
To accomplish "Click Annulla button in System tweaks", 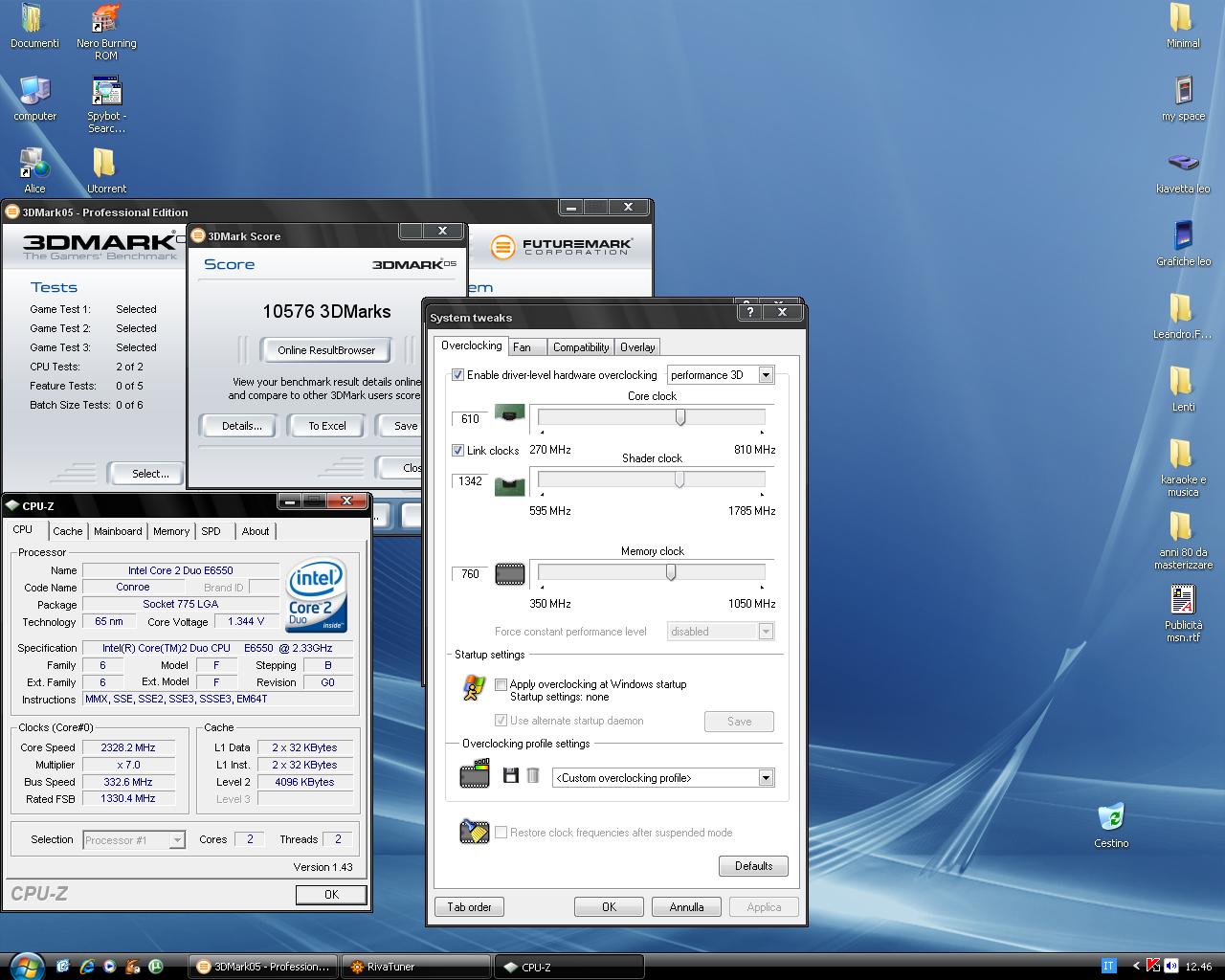I will (686, 907).
